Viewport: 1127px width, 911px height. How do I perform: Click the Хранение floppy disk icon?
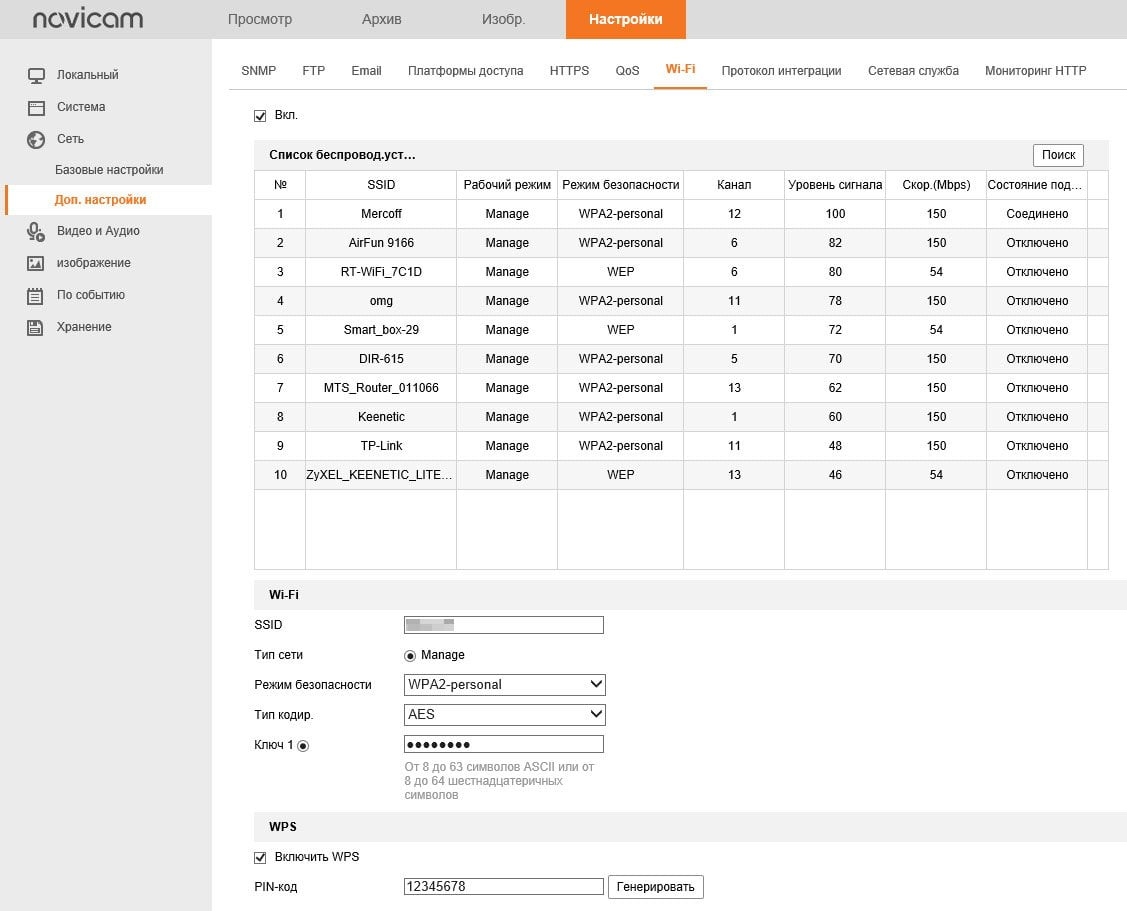click(x=35, y=328)
